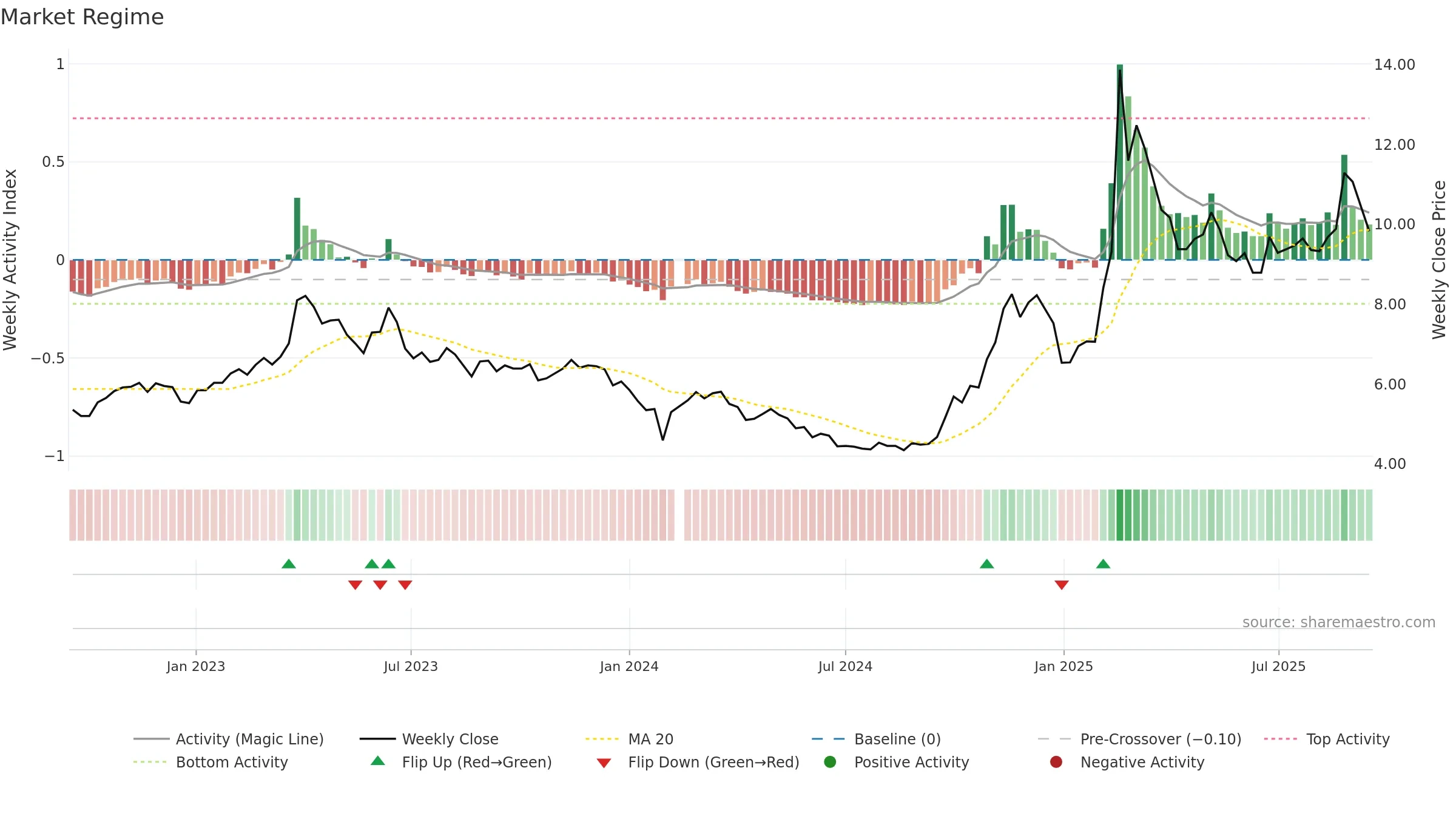Click the tallest green activity bar at 1.0
Screen dimensions: 1456x819
tap(1120, 162)
